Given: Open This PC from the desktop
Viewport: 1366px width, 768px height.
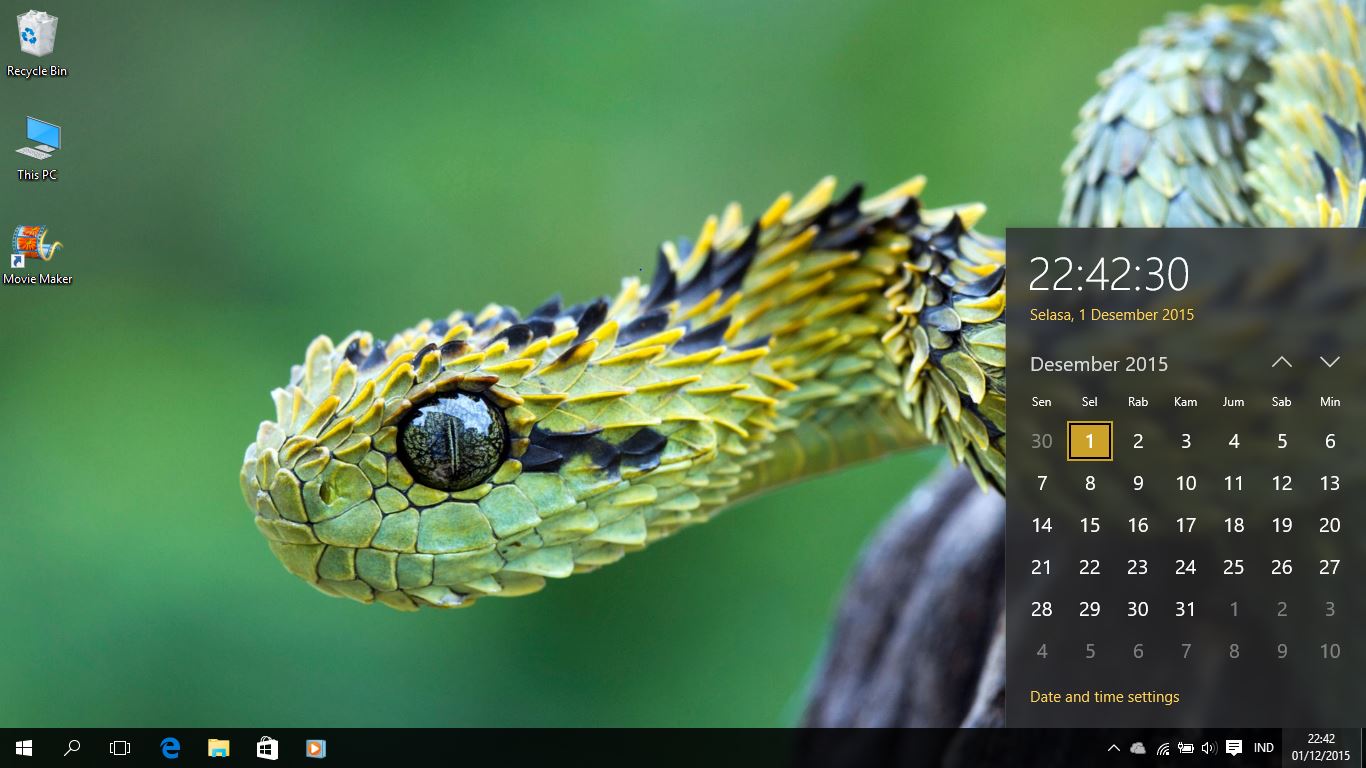Looking at the screenshot, I should (x=36, y=145).
